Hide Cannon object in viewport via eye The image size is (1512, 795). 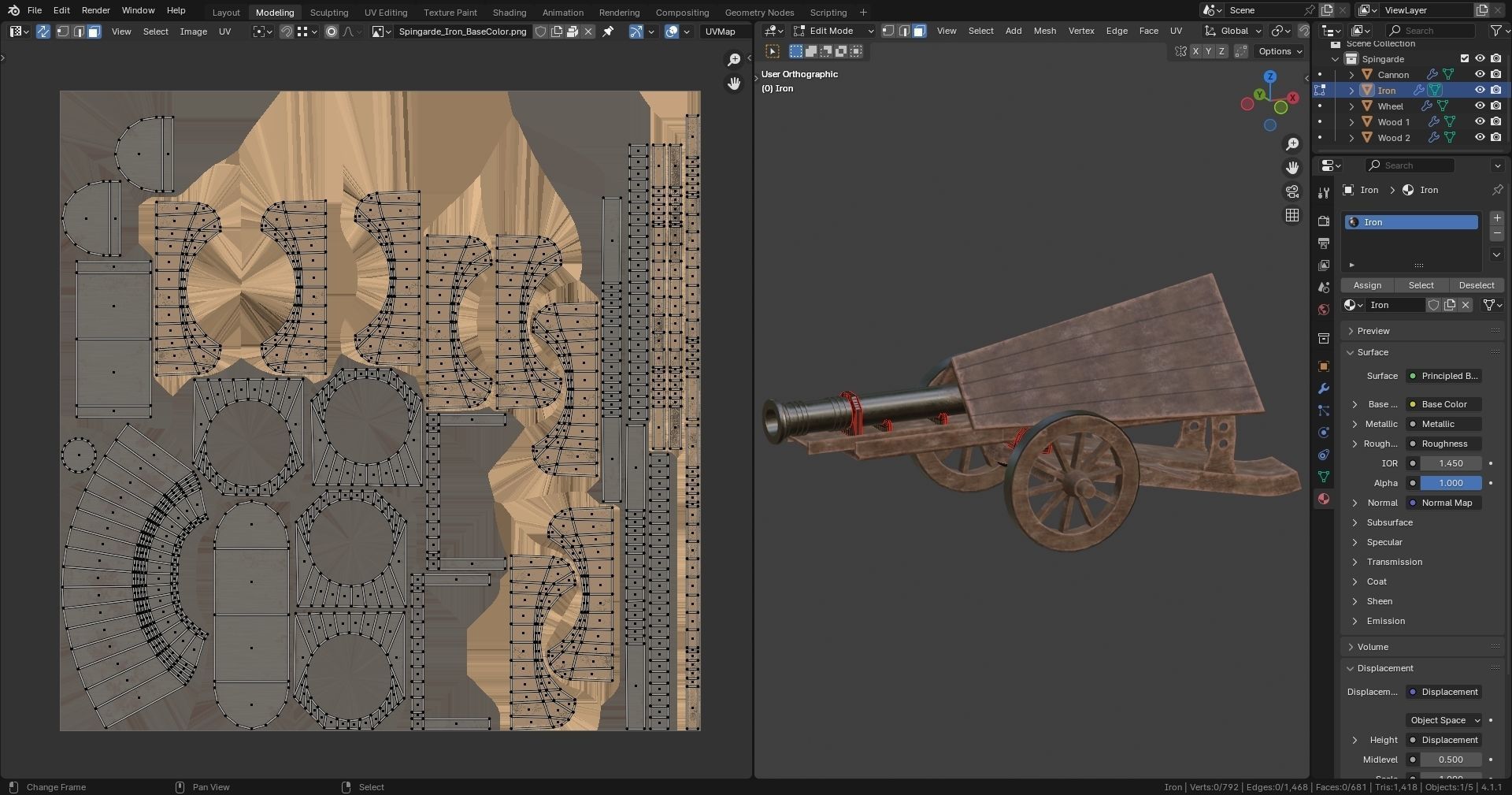pos(1480,74)
